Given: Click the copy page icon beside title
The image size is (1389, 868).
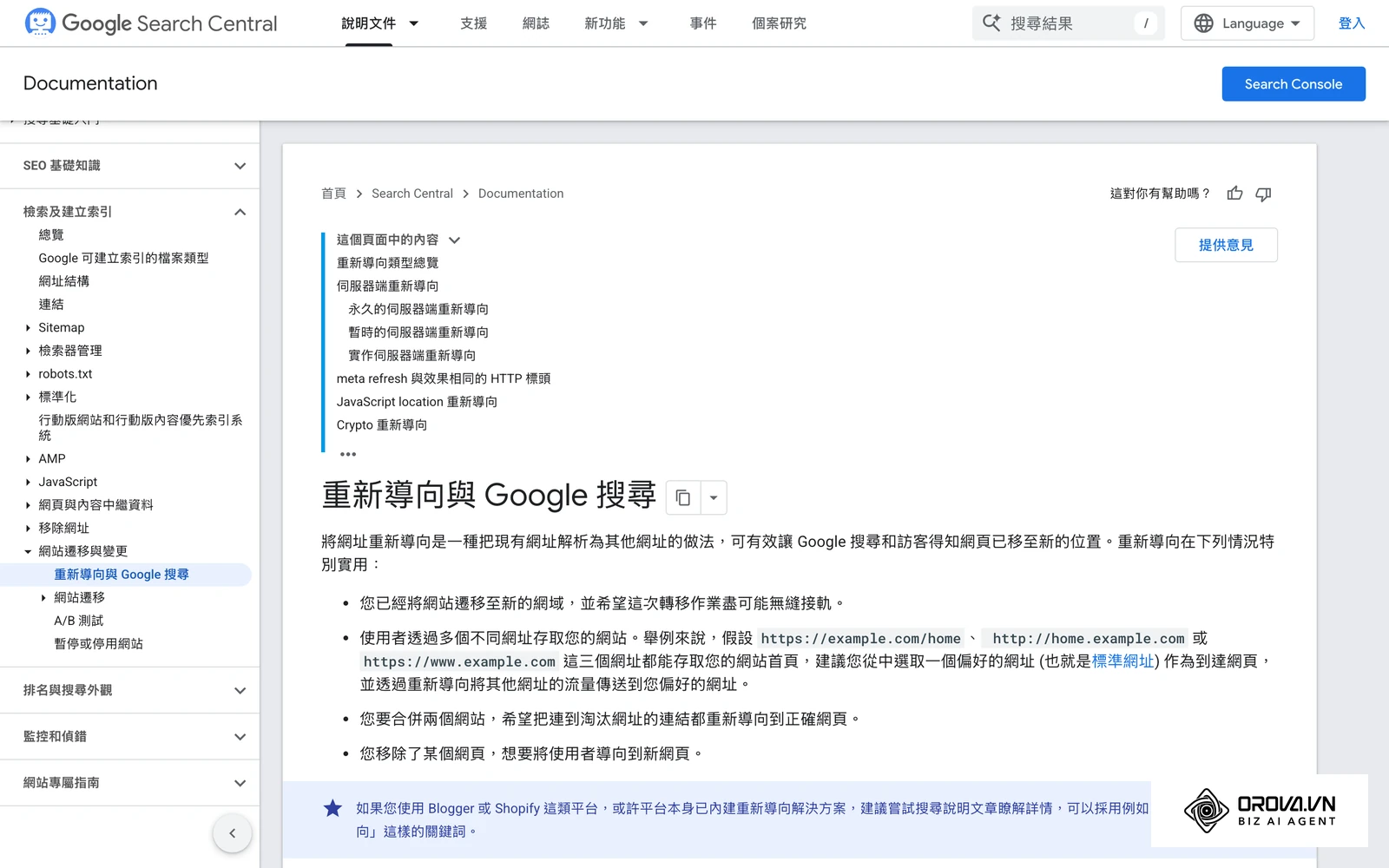Looking at the screenshot, I should point(683,497).
